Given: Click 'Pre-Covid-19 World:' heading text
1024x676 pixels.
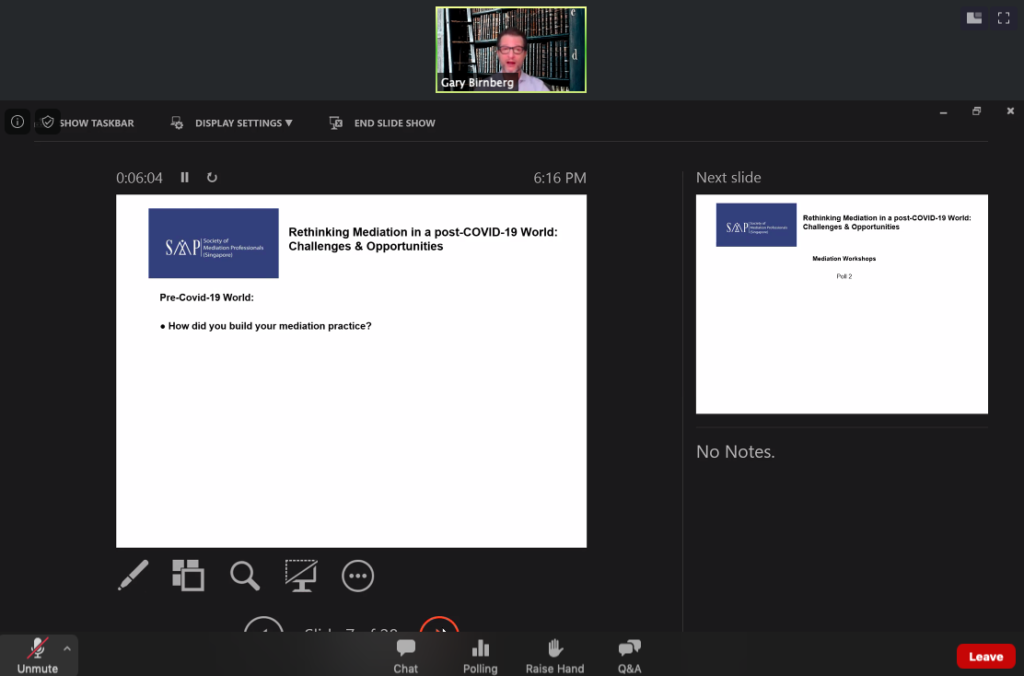Looking at the screenshot, I should click(x=206, y=297).
